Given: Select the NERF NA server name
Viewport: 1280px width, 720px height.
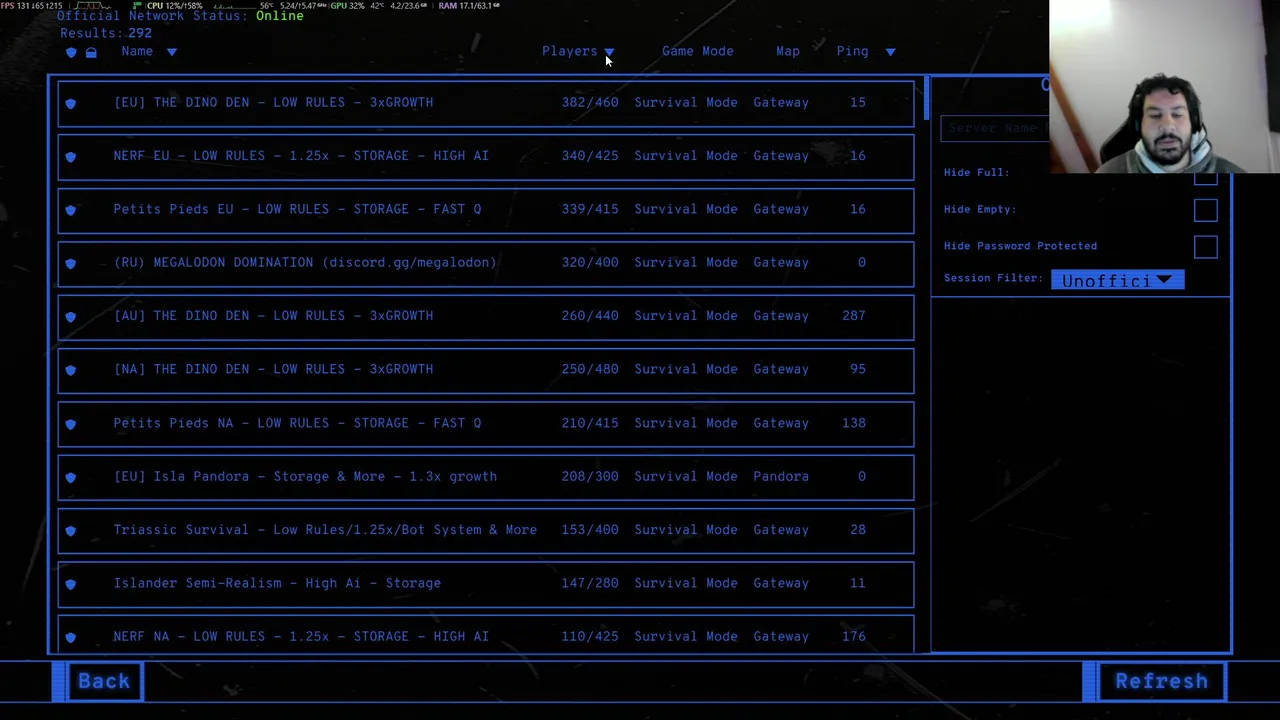Looking at the screenshot, I should (x=301, y=636).
